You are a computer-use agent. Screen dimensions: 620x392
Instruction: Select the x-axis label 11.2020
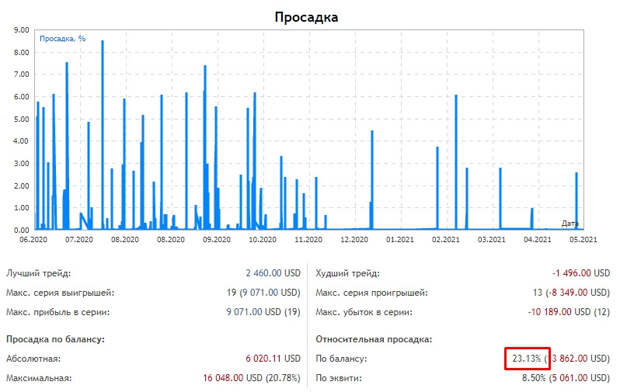pos(308,240)
